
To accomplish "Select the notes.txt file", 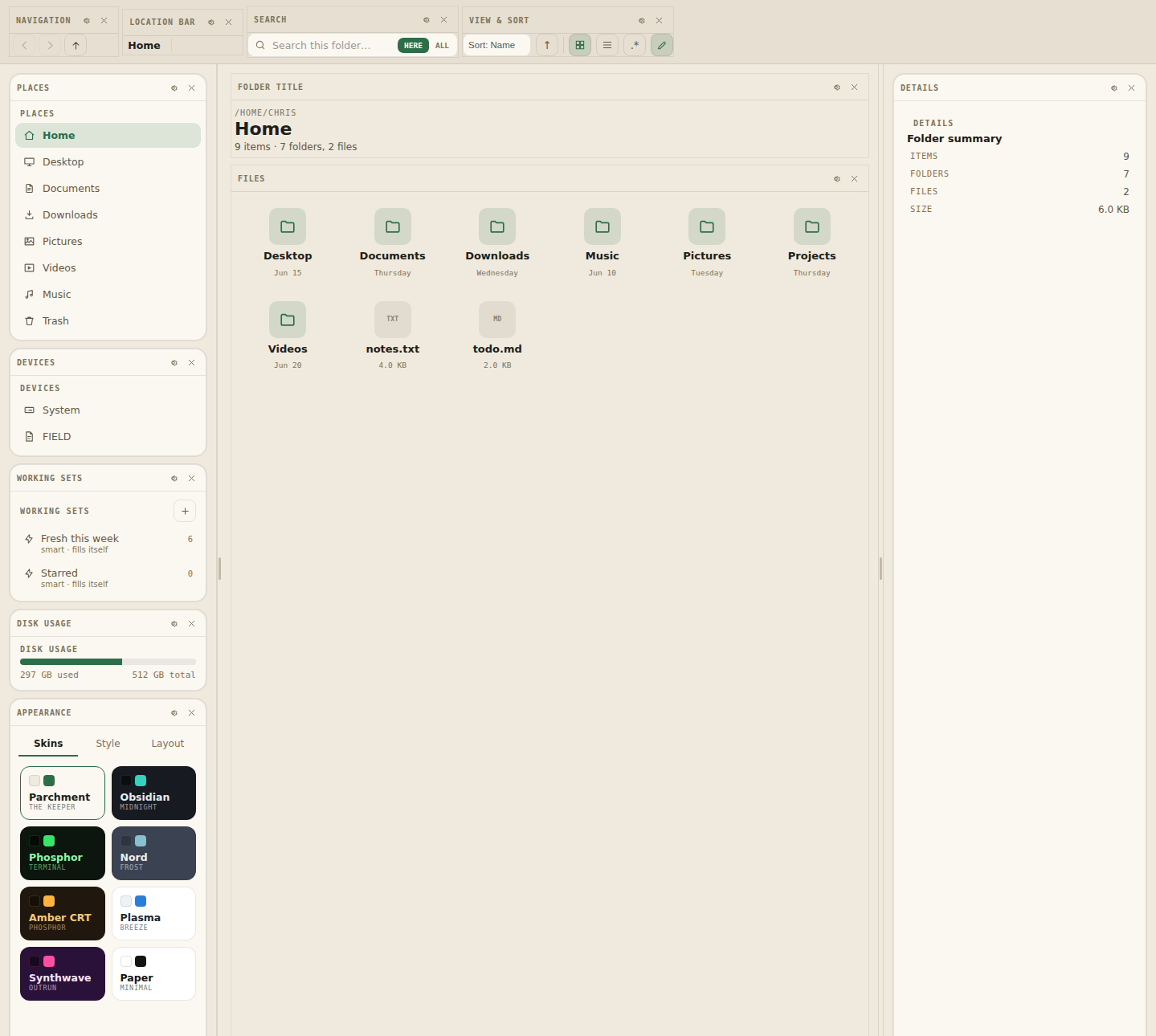I will (x=393, y=336).
